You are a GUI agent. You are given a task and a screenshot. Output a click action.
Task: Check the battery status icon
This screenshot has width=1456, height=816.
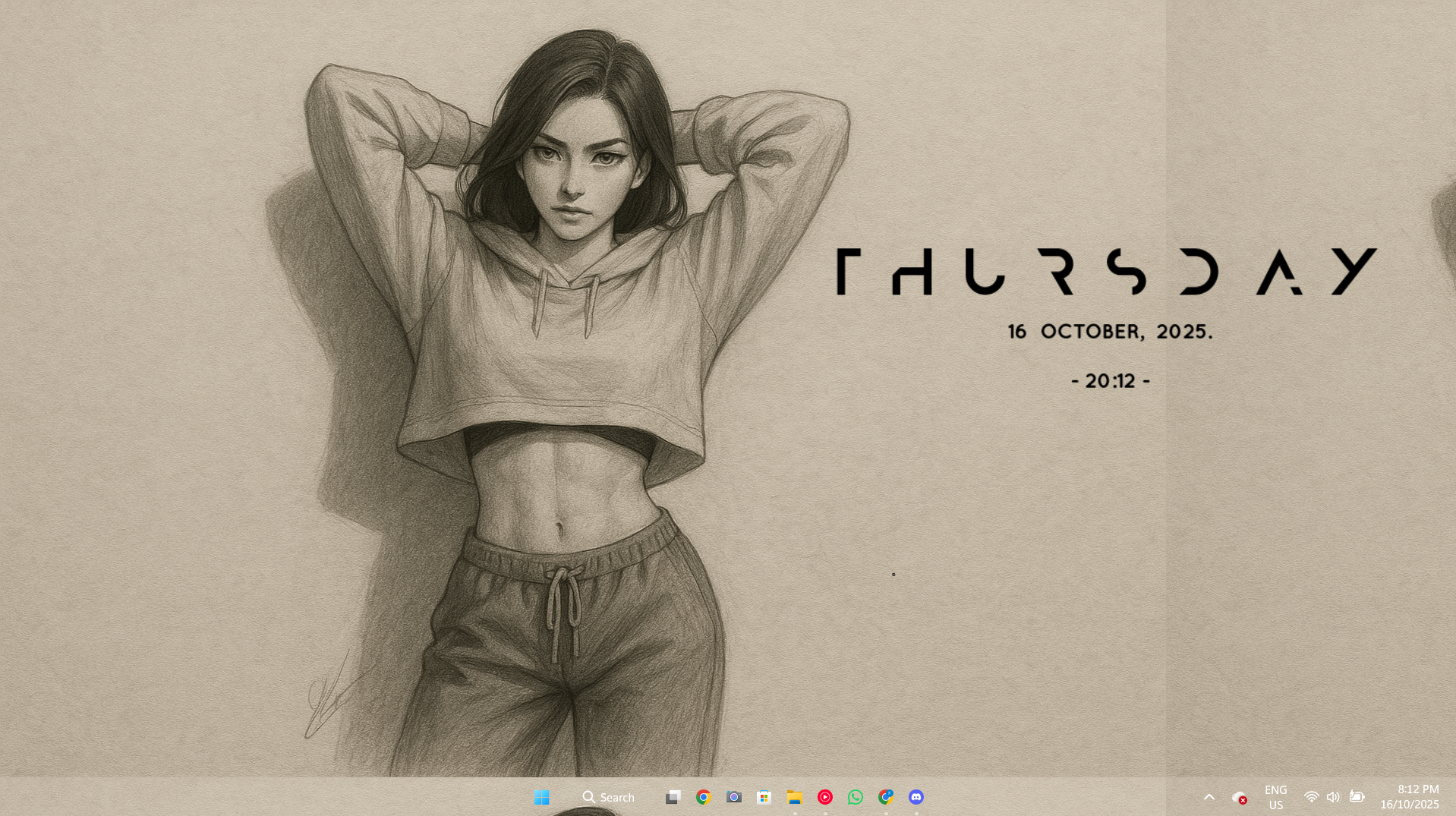click(1357, 797)
